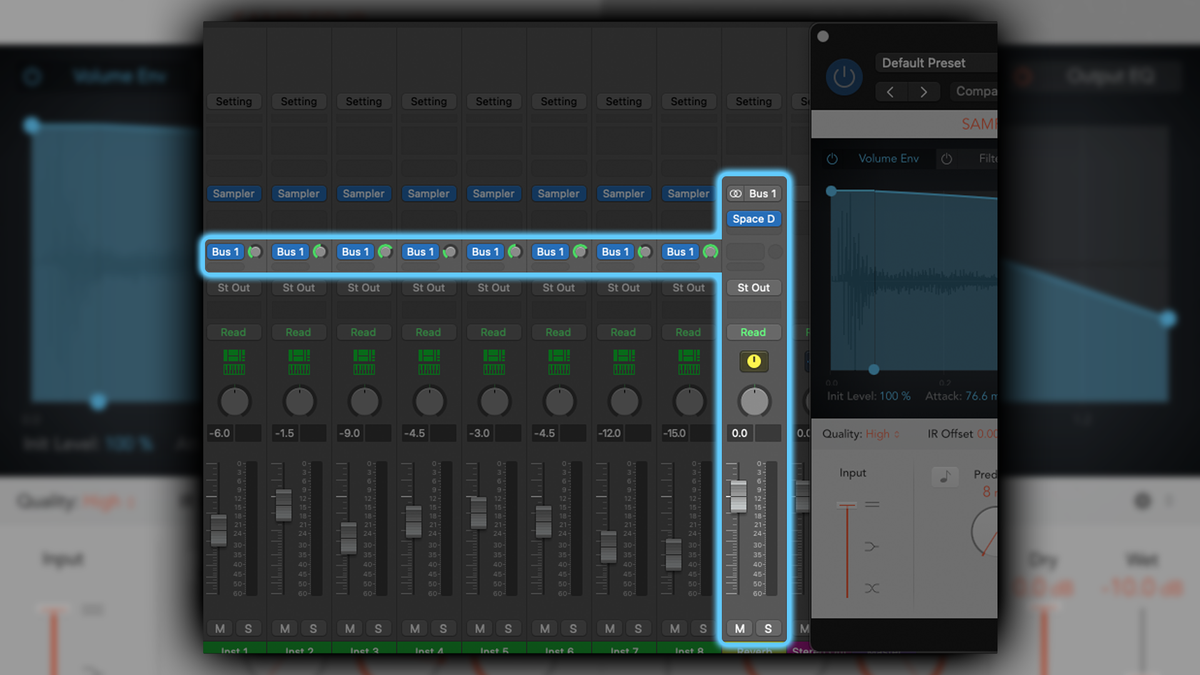Mute the Reverb channel

pyautogui.click(x=739, y=628)
